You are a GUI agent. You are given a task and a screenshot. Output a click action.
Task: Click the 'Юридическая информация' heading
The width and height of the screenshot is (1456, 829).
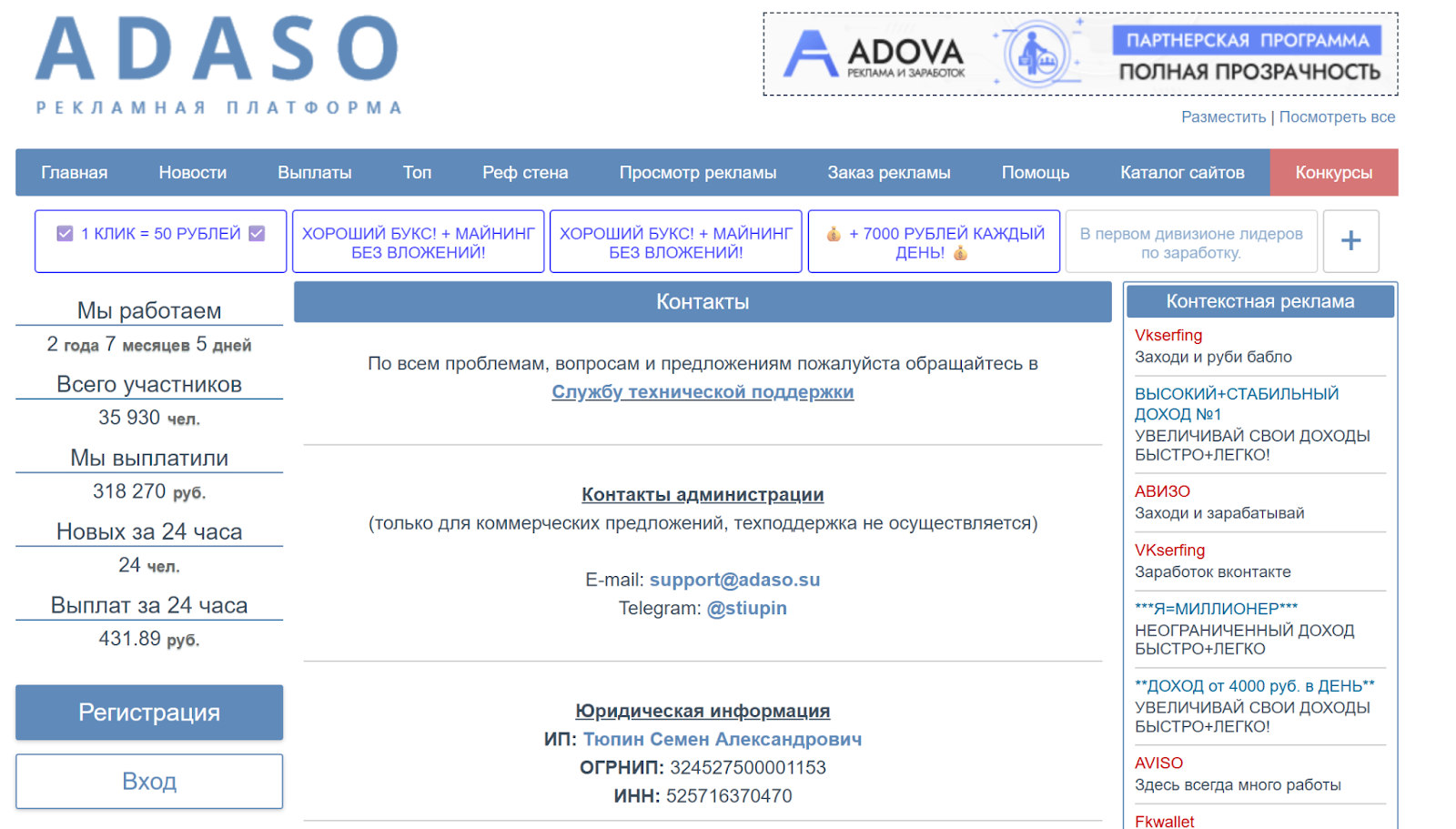click(x=703, y=711)
